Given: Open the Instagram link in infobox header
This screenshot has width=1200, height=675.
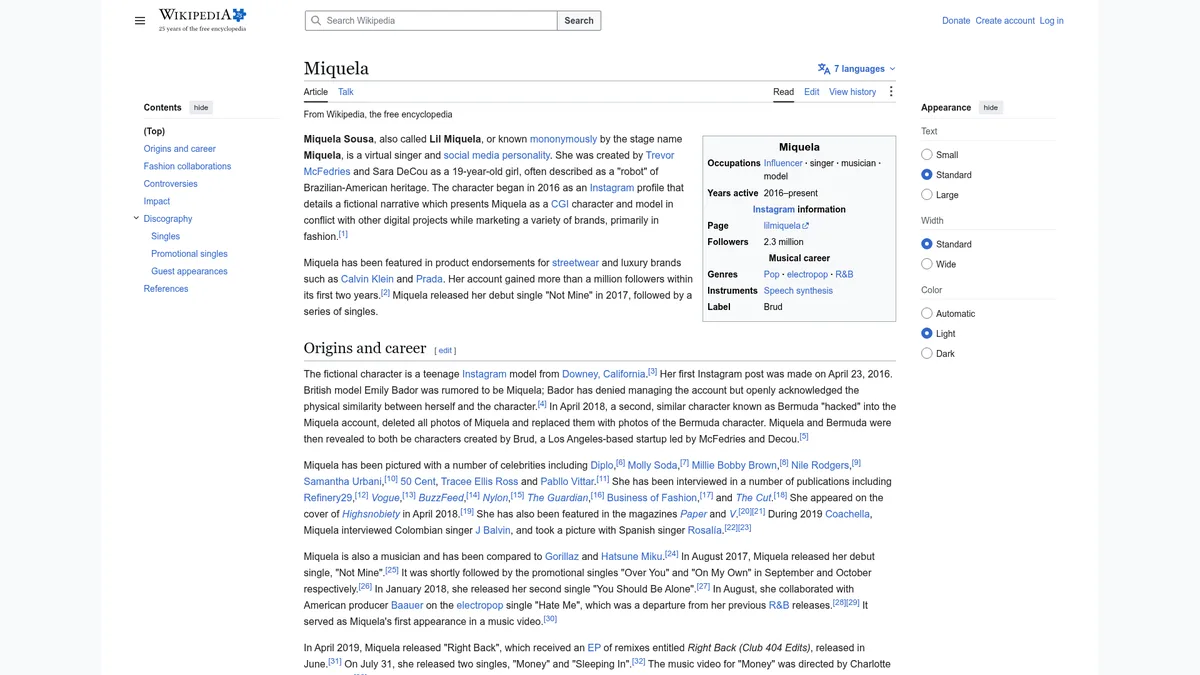Looking at the screenshot, I should pos(774,210).
